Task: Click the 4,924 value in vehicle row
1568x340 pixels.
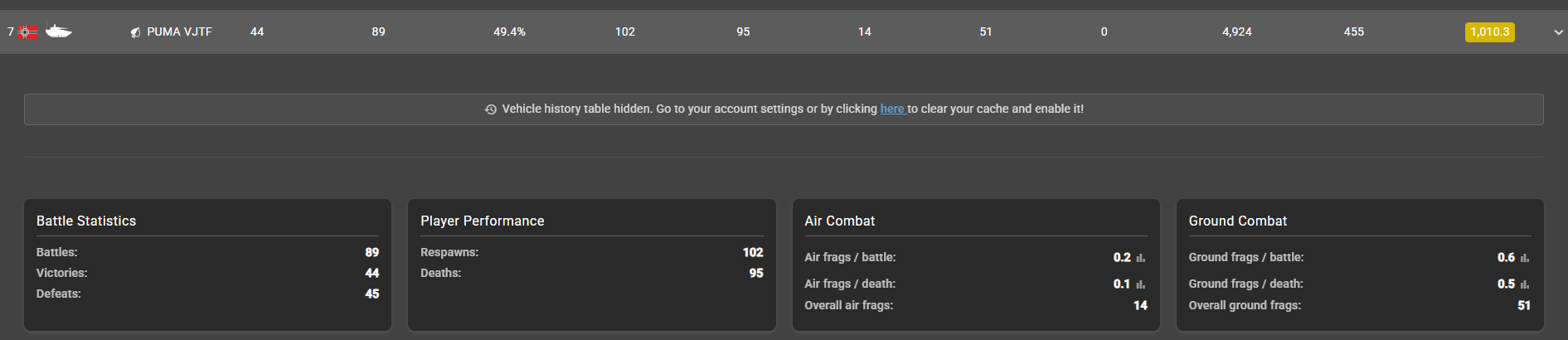Action: click(x=1236, y=32)
